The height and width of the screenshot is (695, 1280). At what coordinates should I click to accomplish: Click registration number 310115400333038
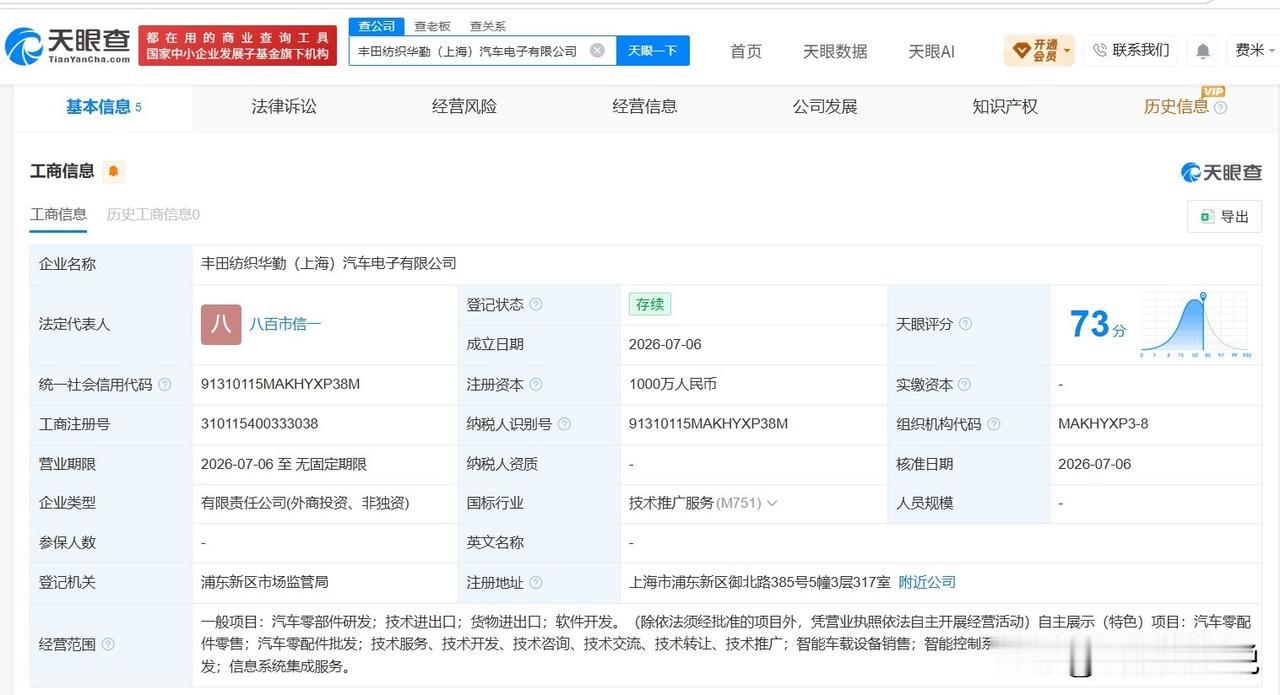tap(259, 424)
